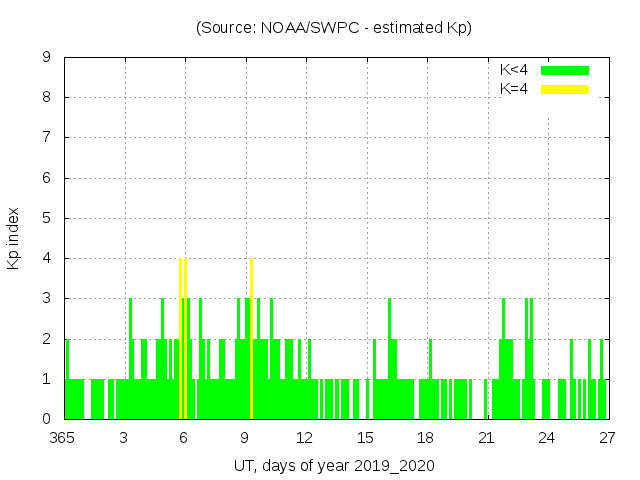Click the day 24 x-axis tick label
The width and height of the screenshot is (640, 480).
pyautogui.click(x=546, y=438)
